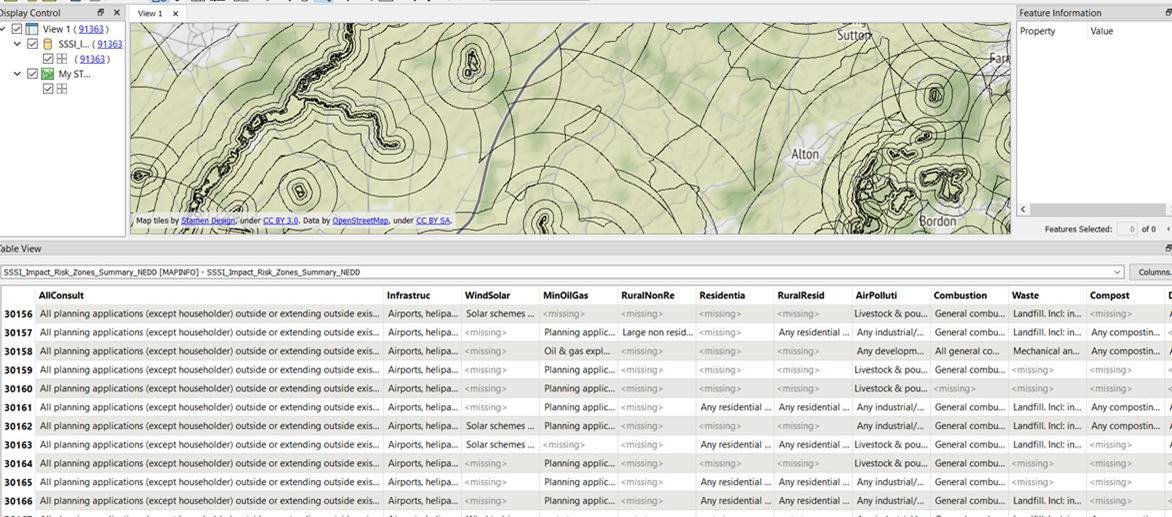
Task: Select table row 30161
Action: [x=18, y=407]
